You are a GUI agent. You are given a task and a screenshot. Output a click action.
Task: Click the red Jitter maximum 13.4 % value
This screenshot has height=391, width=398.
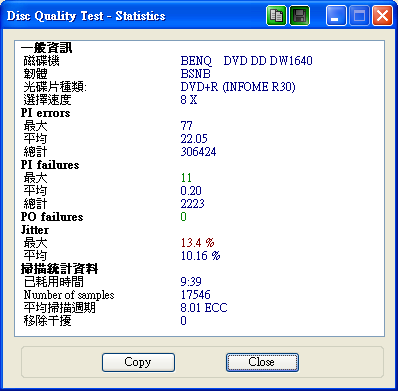pyautogui.click(x=198, y=243)
